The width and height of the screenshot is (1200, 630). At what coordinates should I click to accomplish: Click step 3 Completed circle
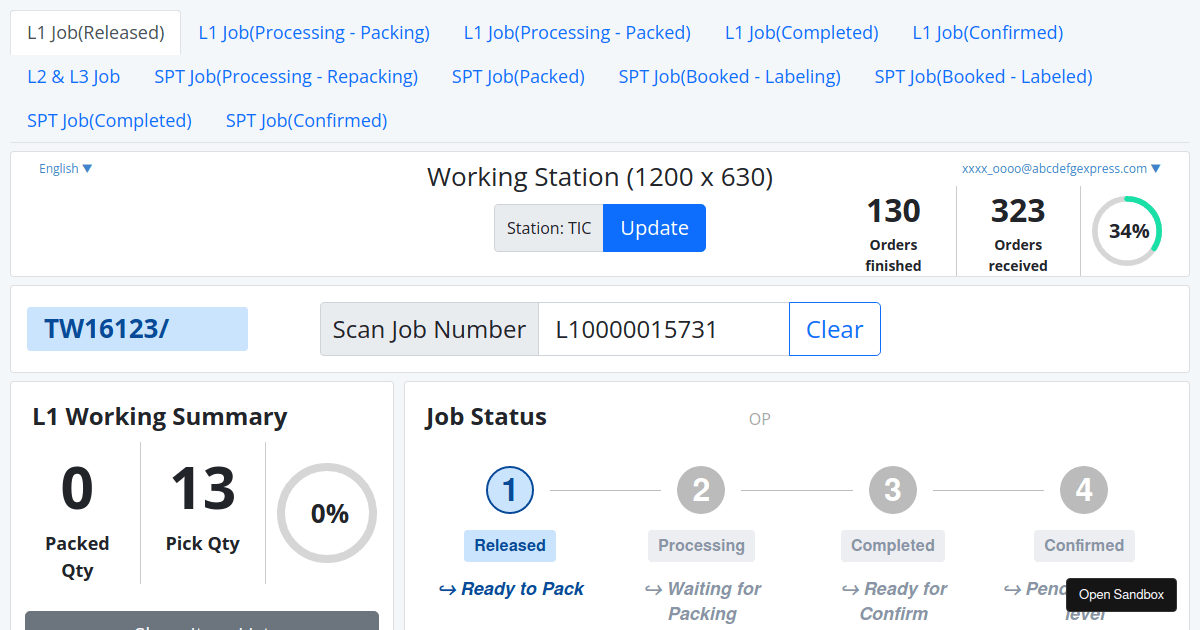(x=893, y=490)
